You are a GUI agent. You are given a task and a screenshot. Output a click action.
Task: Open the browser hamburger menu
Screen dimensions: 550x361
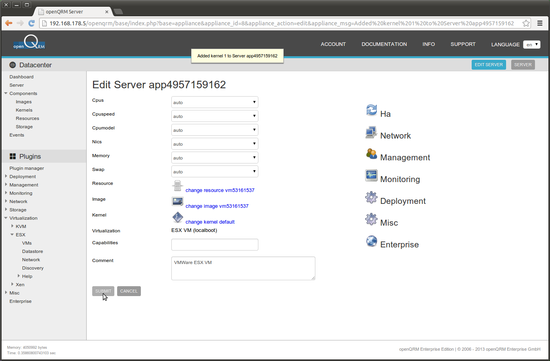(x=540, y=24)
